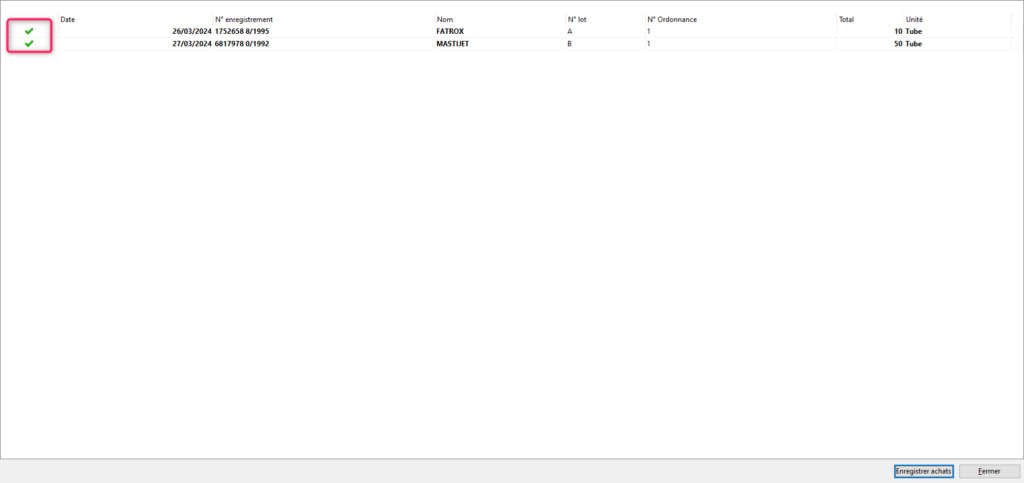Click the green checkmark on the FATROX row
Screen dimensions: 1024x483
(29, 32)
